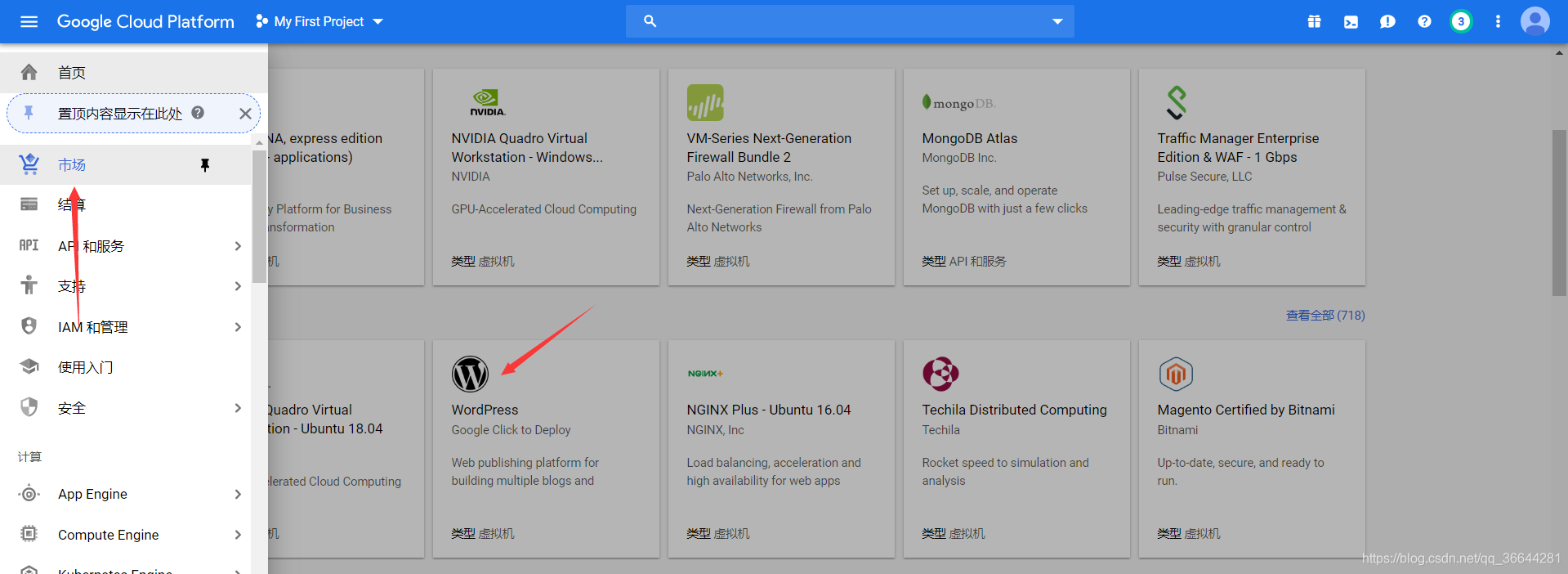The image size is (1568, 574).
Task: Open the send feedback icon
Action: [x=1387, y=21]
